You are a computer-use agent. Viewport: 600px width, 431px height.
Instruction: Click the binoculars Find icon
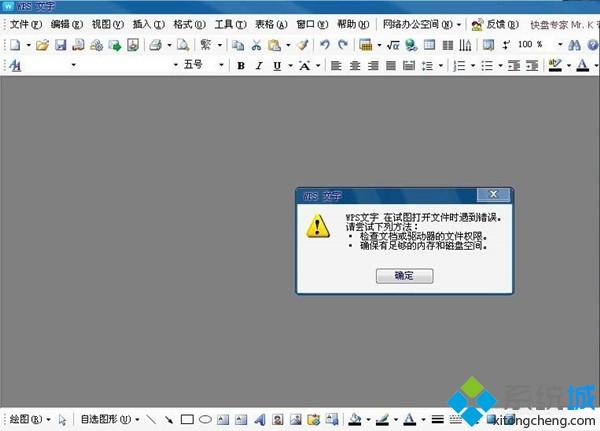(574, 45)
